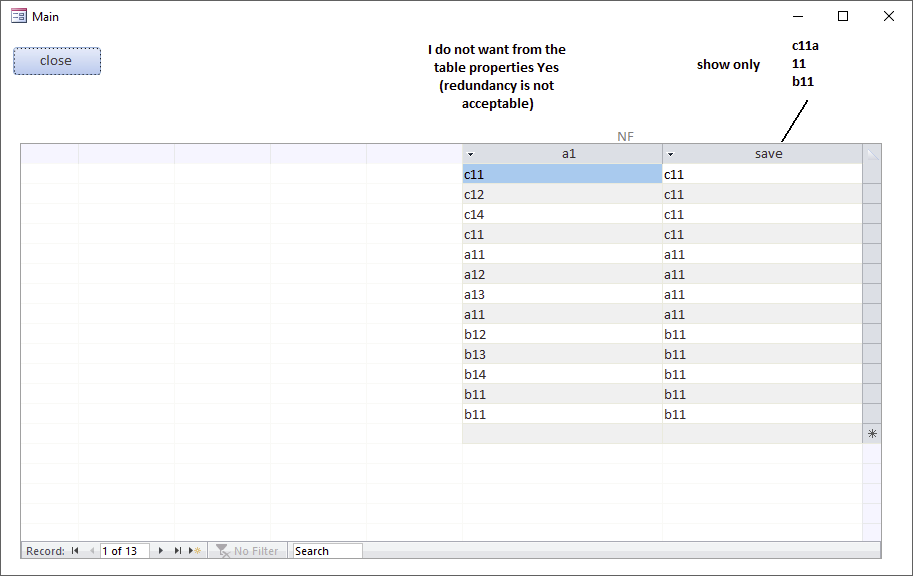
Task: Select the highlighted c11 cell in a1 column
Action: coord(562,174)
